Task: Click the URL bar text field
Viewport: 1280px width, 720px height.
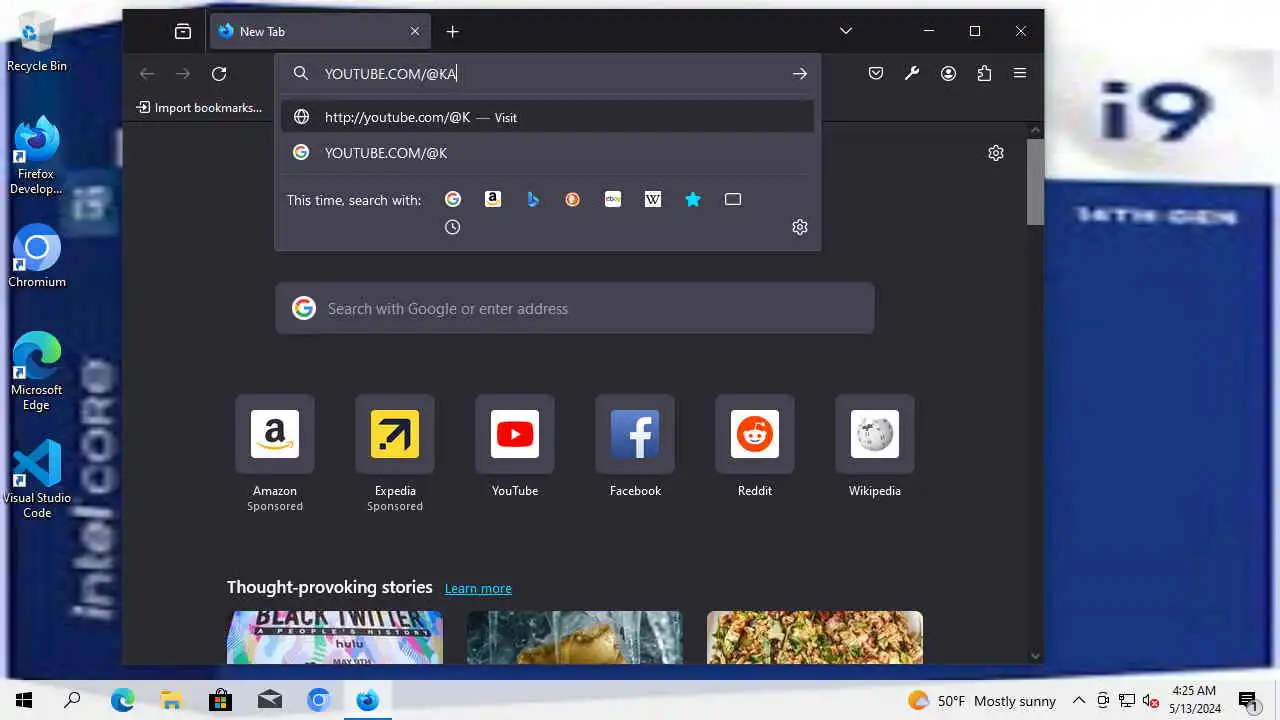Action: point(548,73)
